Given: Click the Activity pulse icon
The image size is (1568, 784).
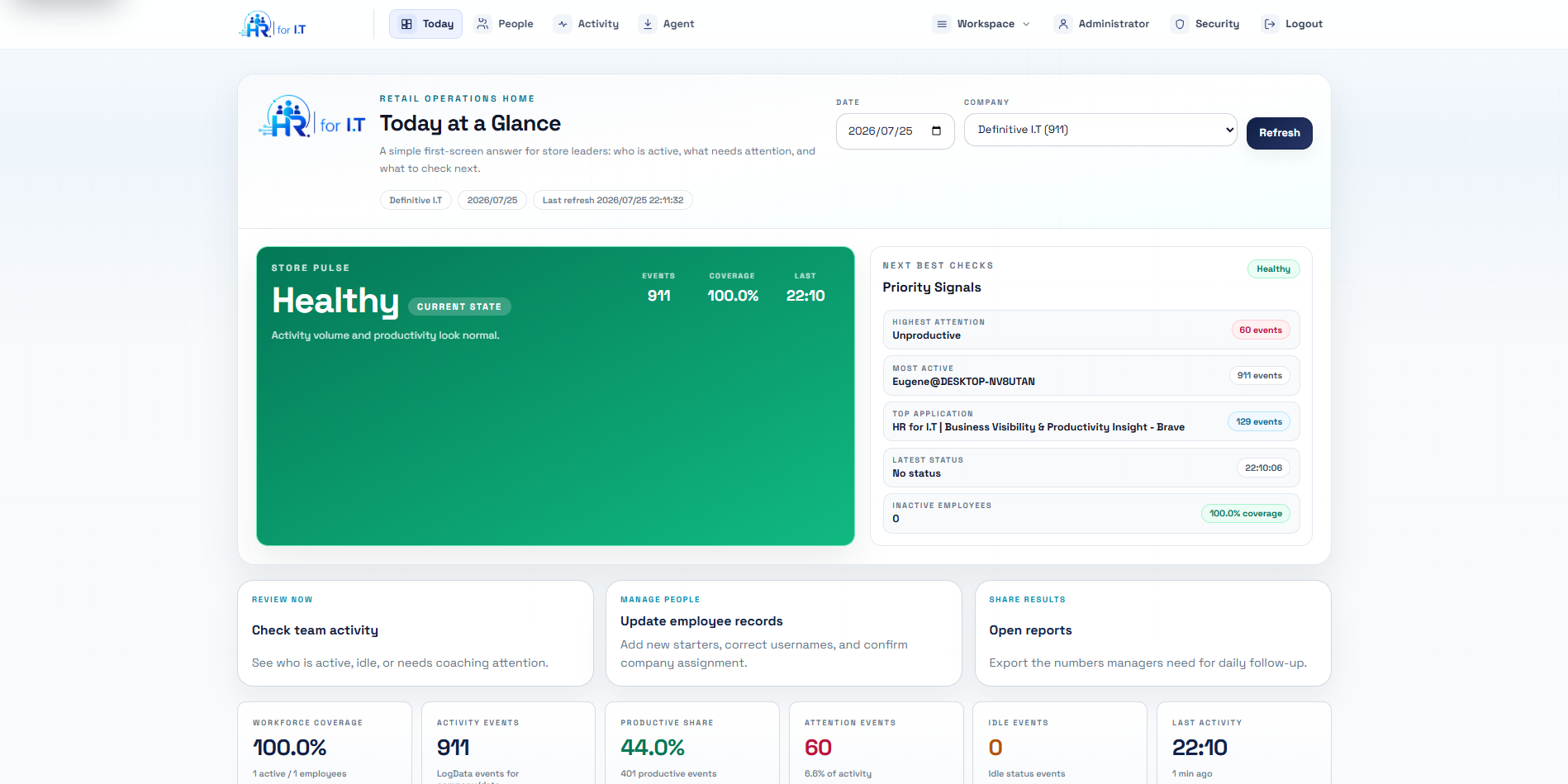Looking at the screenshot, I should [563, 24].
